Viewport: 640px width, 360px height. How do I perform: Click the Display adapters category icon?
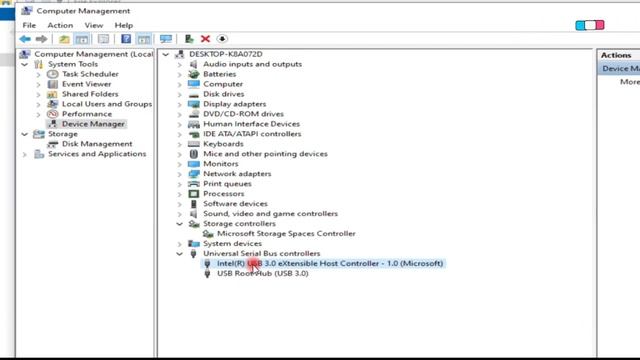point(193,104)
